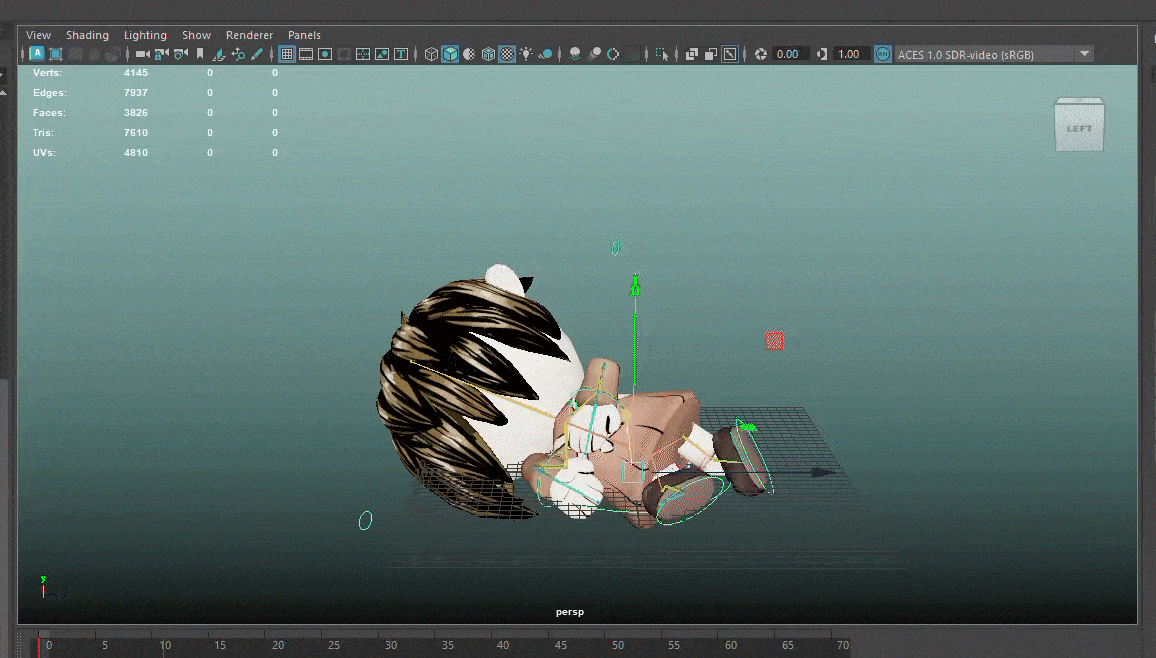
Task: Toggle the Resolution Gate display
Action: (325, 54)
